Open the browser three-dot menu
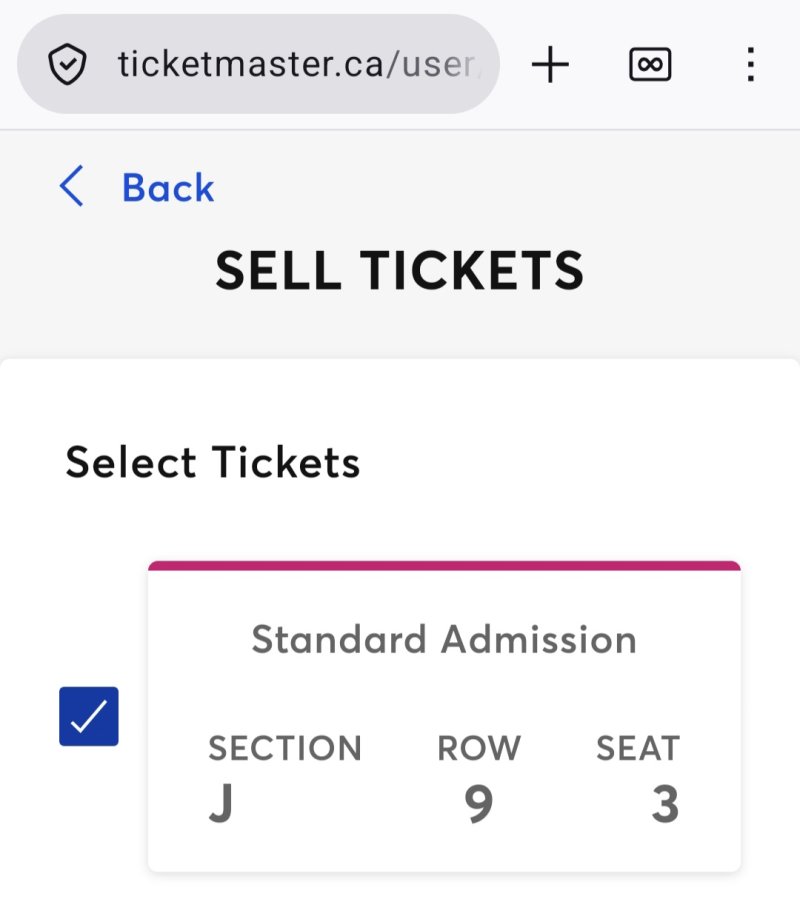This screenshot has height=916, width=800. [x=750, y=66]
